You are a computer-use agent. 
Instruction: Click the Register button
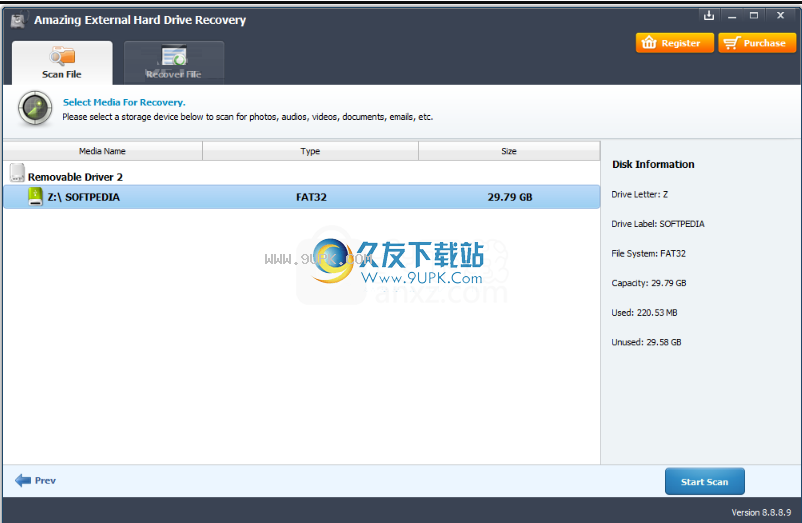(x=675, y=43)
